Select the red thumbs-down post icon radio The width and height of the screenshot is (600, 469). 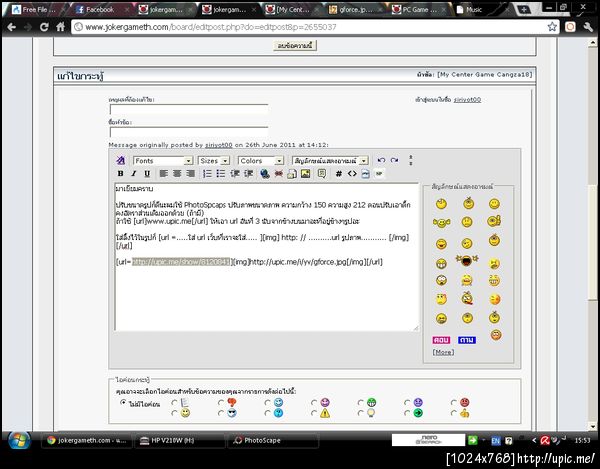(x=221, y=402)
